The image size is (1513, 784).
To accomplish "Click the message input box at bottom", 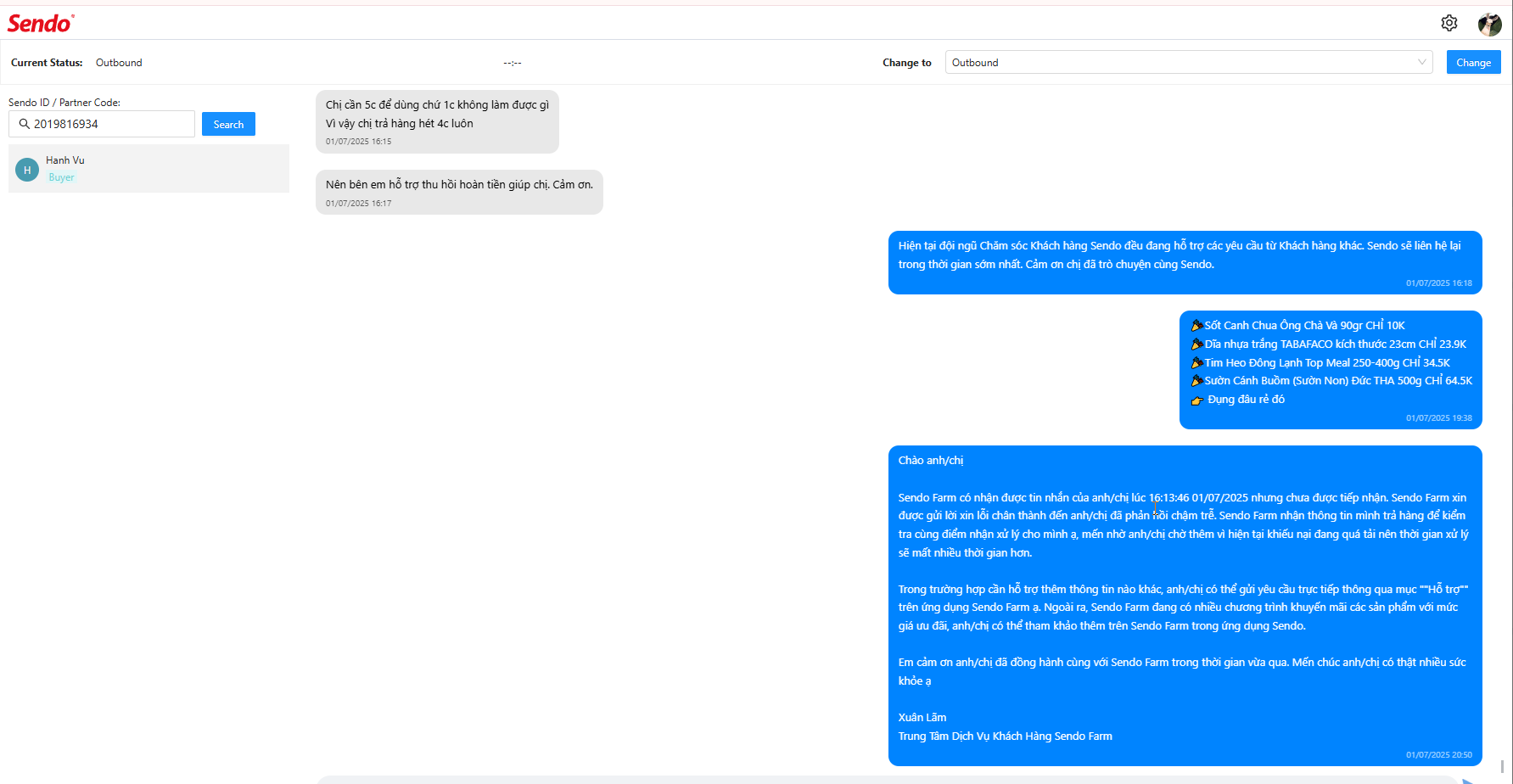I will coord(883,780).
